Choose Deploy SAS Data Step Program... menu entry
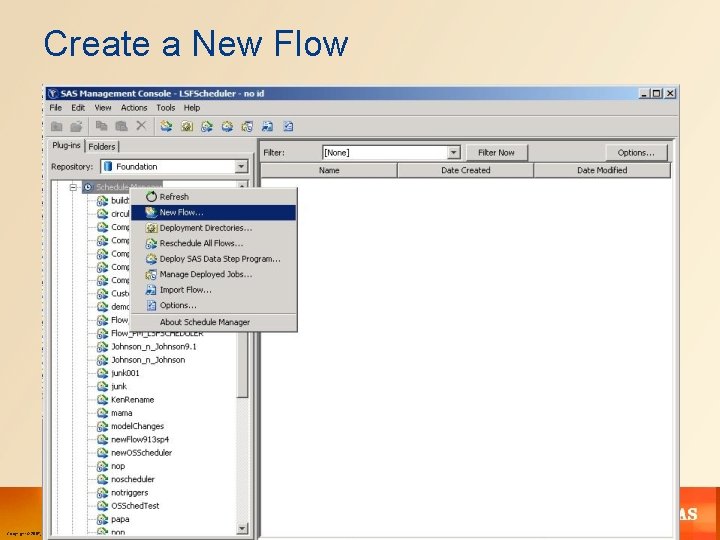720x540 pixels. coord(214,259)
